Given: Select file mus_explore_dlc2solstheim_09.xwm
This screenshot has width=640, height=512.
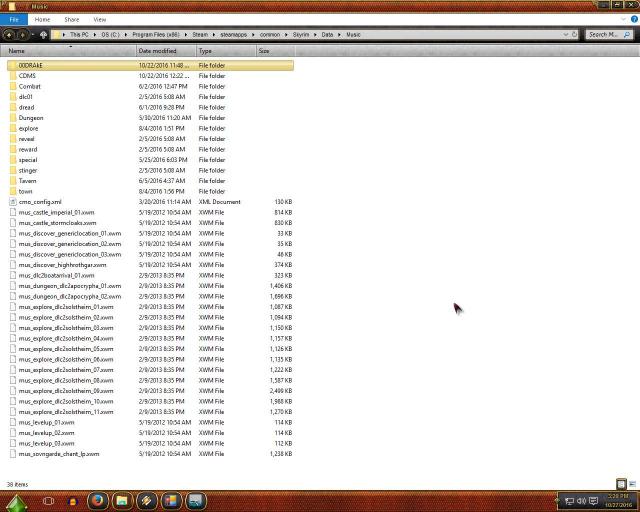Looking at the screenshot, I should click(x=66, y=391).
